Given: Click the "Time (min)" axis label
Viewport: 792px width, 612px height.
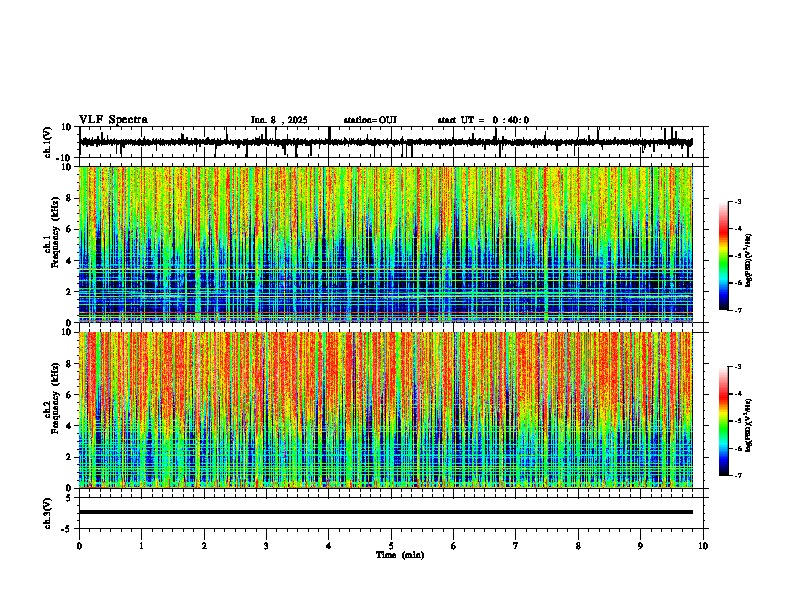Looking at the screenshot, I should pyautogui.click(x=400, y=555).
